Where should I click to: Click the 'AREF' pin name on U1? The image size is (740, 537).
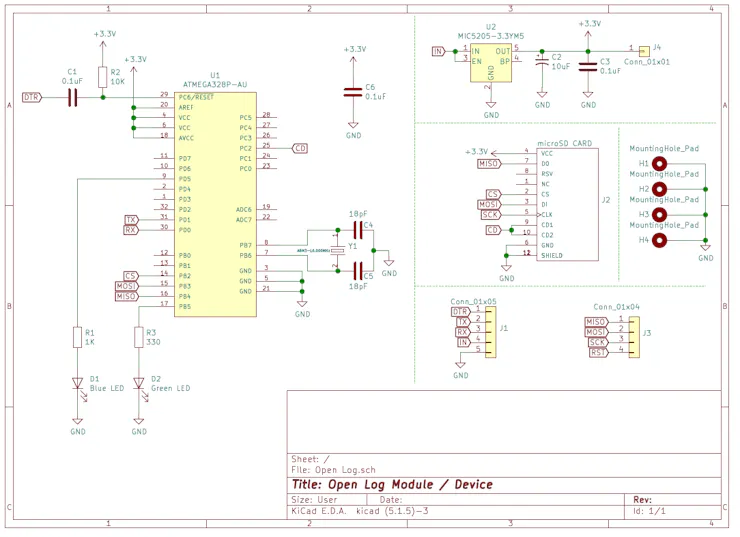(186, 108)
